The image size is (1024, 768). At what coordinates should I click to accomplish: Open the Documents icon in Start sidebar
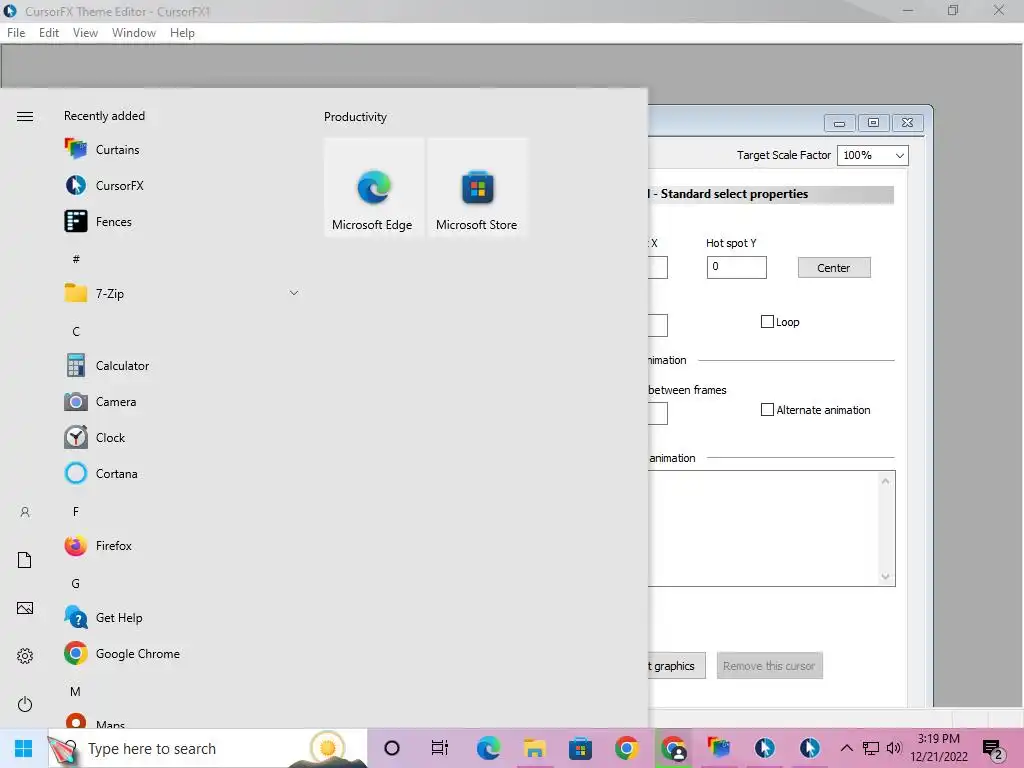click(x=25, y=560)
